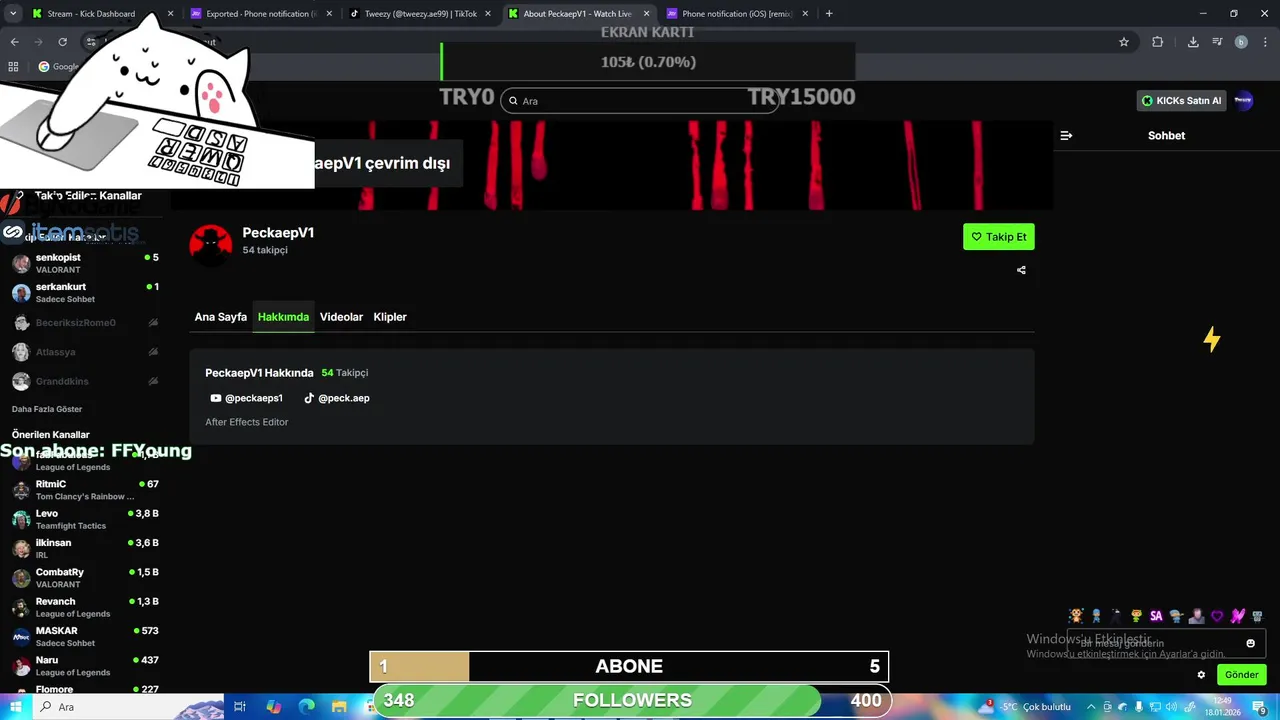Insert the dancing monkey emote
1280x720 pixels.
pos(1076,616)
